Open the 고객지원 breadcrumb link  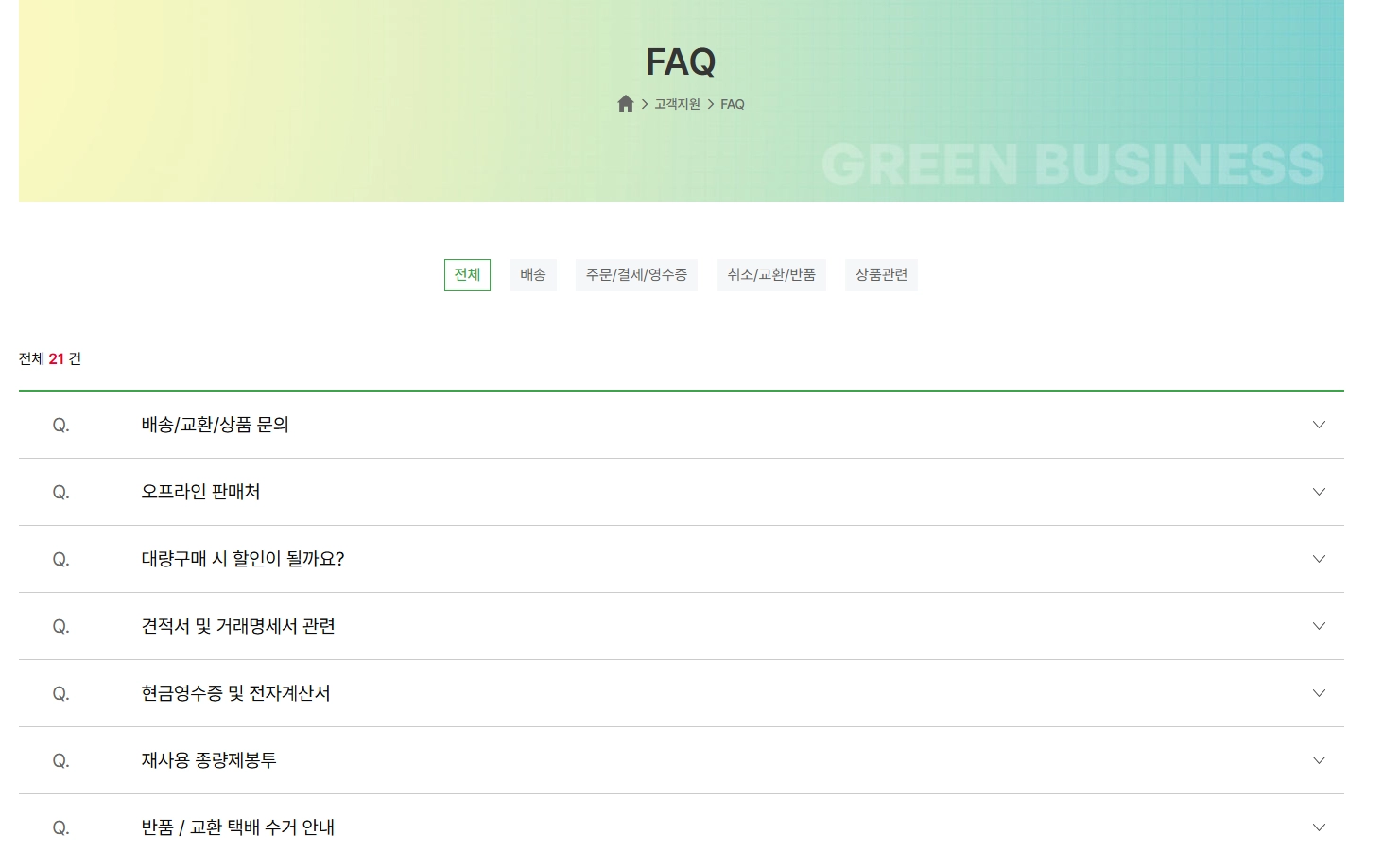675,103
